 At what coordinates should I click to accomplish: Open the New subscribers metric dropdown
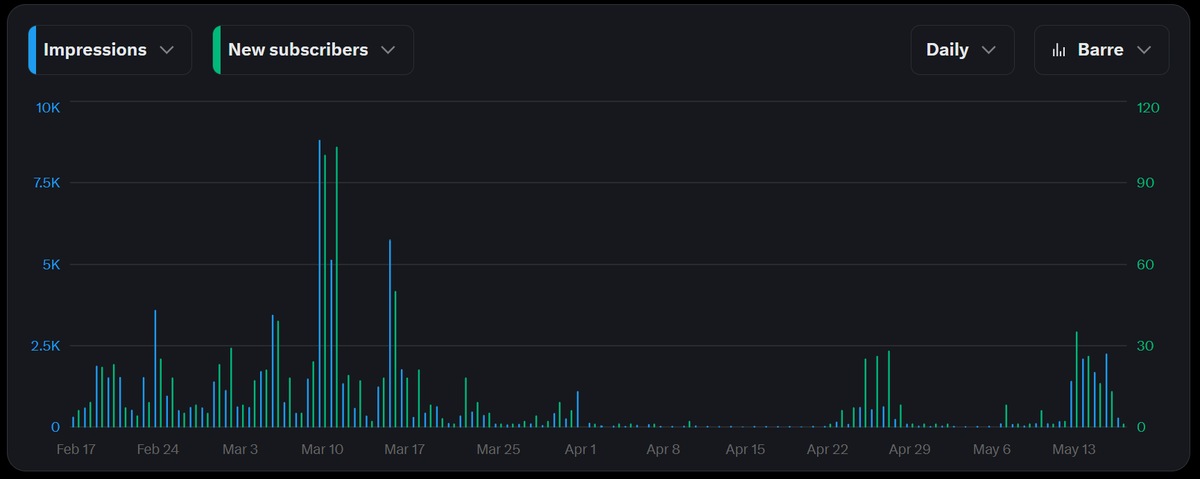point(313,50)
